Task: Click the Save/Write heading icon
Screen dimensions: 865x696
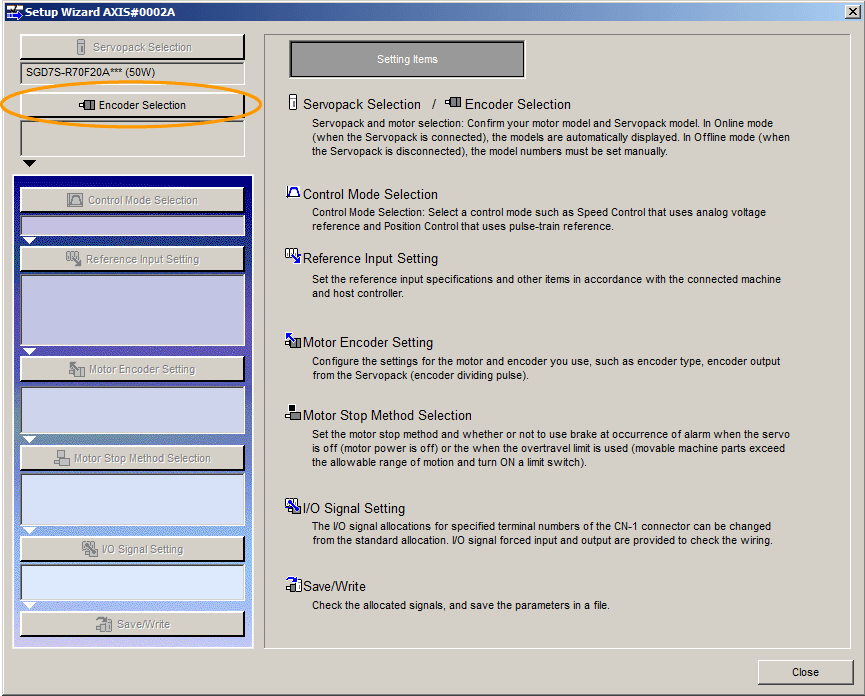Action: tap(293, 585)
